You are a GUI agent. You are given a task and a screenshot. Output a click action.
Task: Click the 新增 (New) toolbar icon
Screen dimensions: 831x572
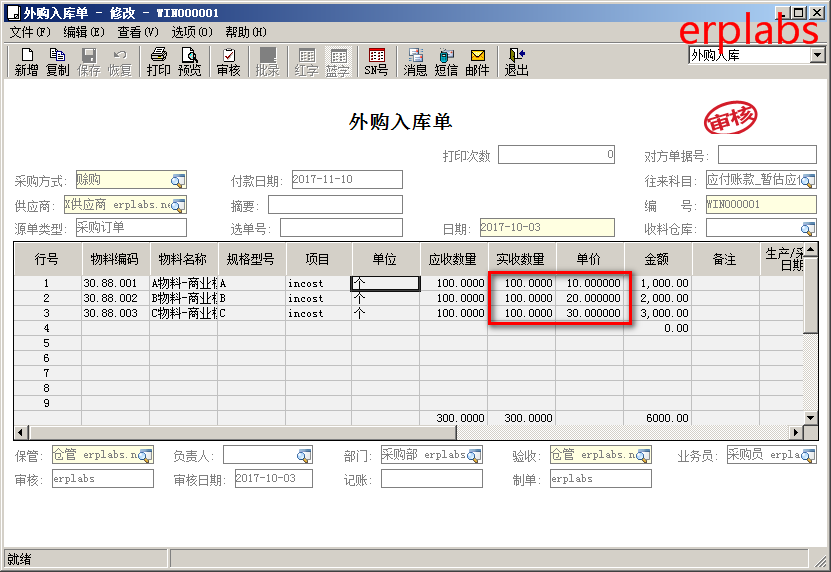coord(26,61)
